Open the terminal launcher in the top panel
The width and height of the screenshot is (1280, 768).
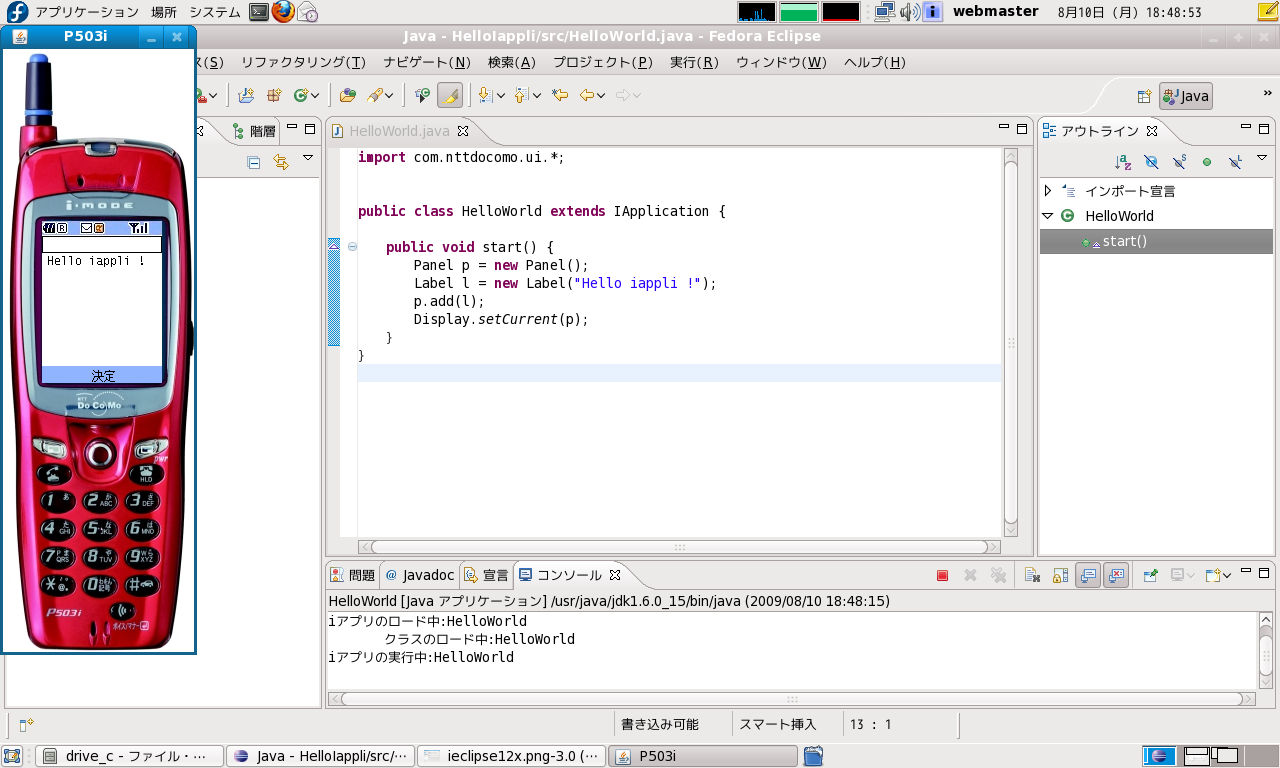[x=258, y=12]
